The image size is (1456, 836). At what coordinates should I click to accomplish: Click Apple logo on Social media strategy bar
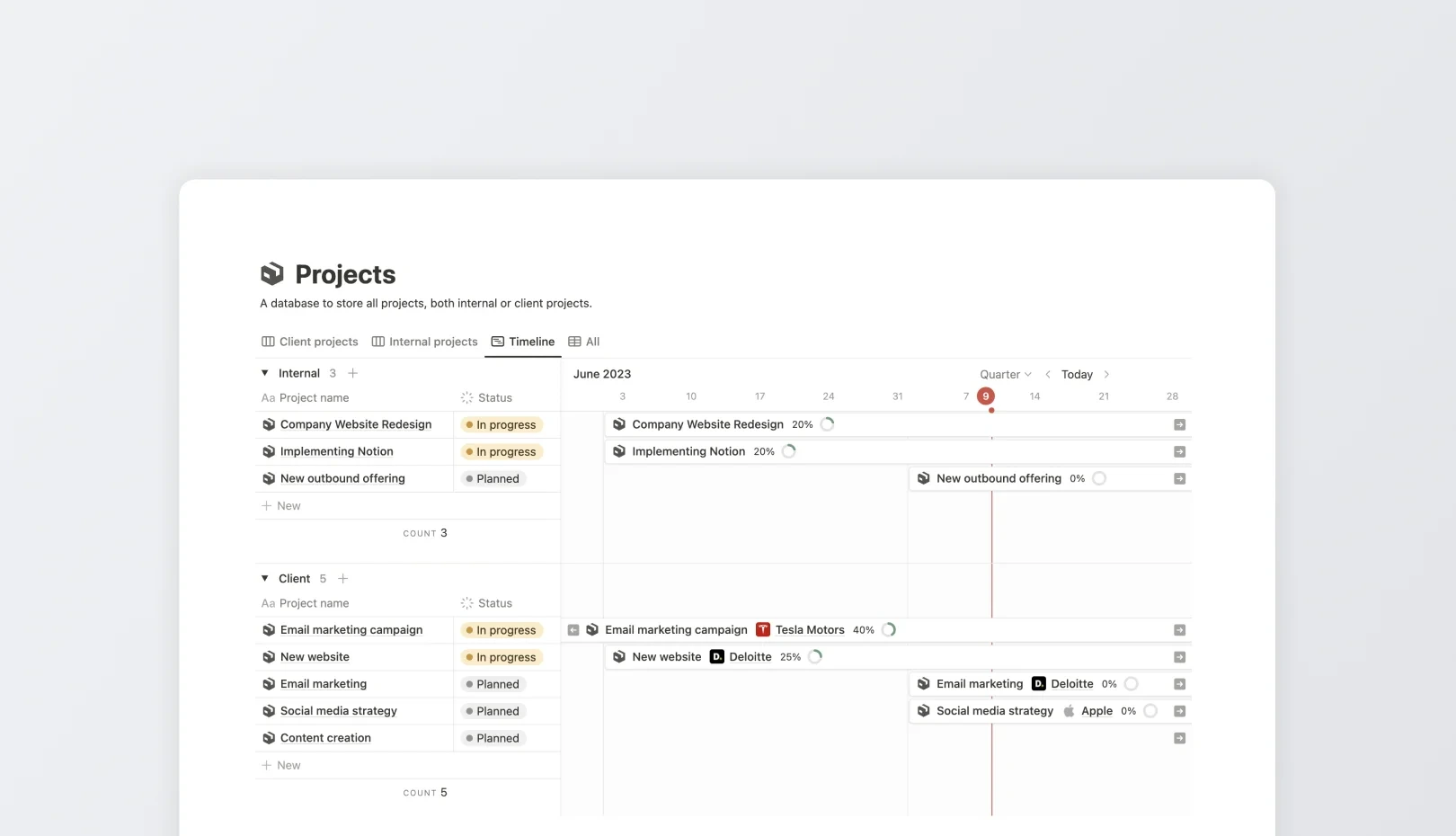(1069, 711)
